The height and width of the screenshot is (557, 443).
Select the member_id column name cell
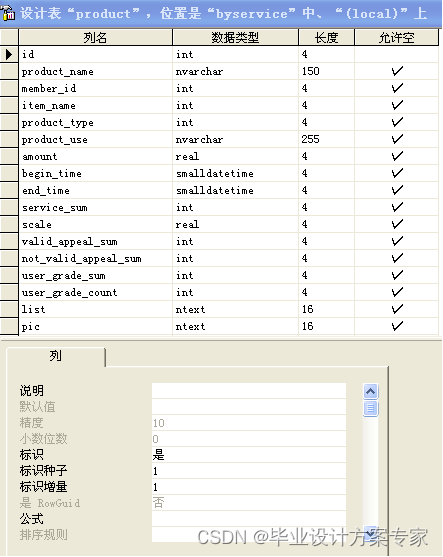tap(96, 88)
